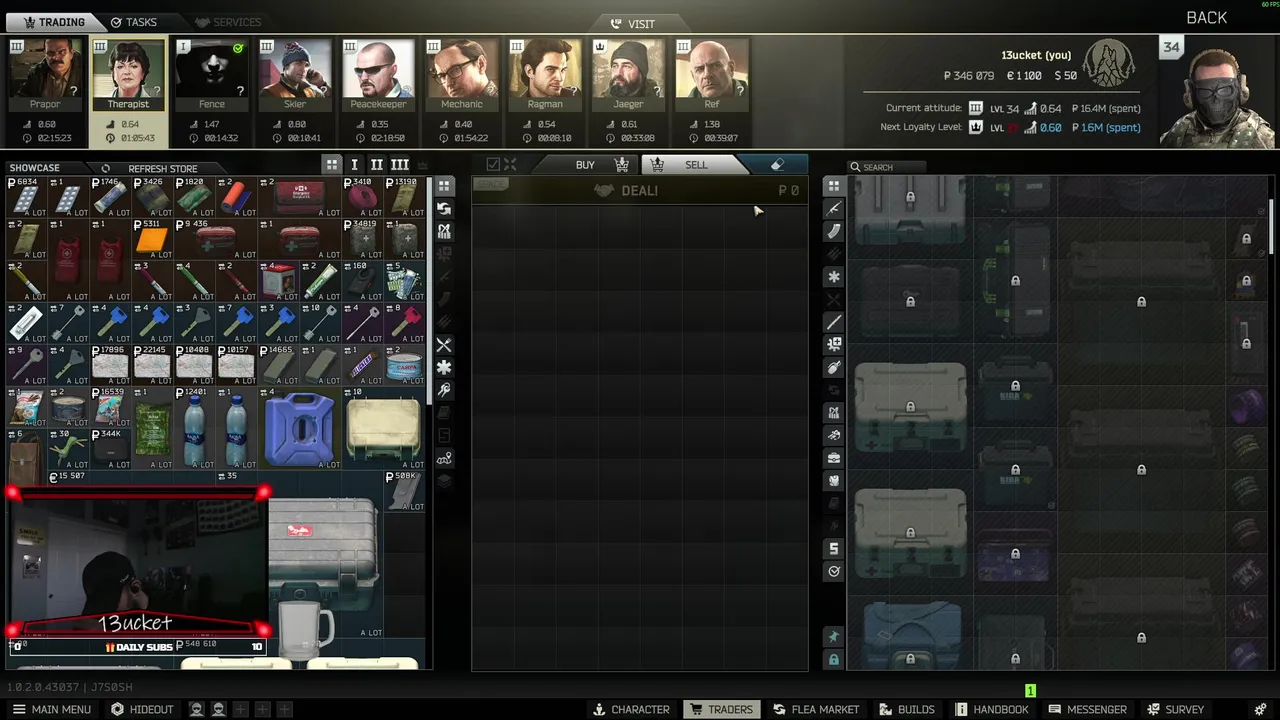1280x720 pixels.
Task: Click the pin icon below stash filters
Action: [x=834, y=637]
